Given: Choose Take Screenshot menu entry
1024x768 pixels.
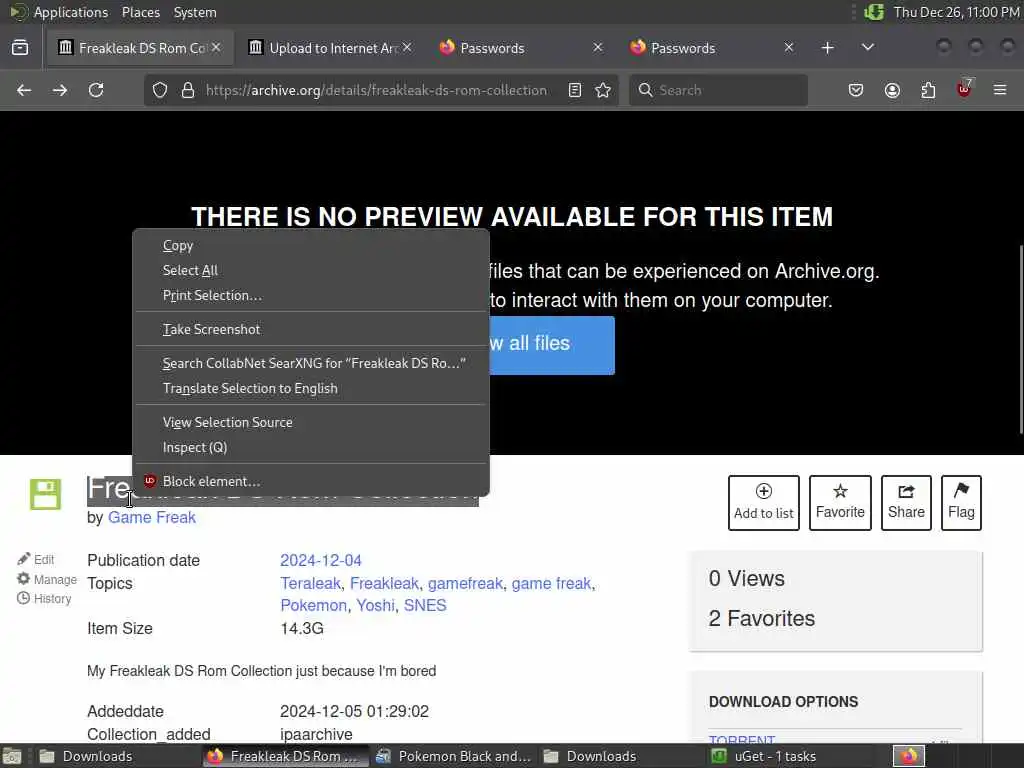Looking at the screenshot, I should [311, 329].
